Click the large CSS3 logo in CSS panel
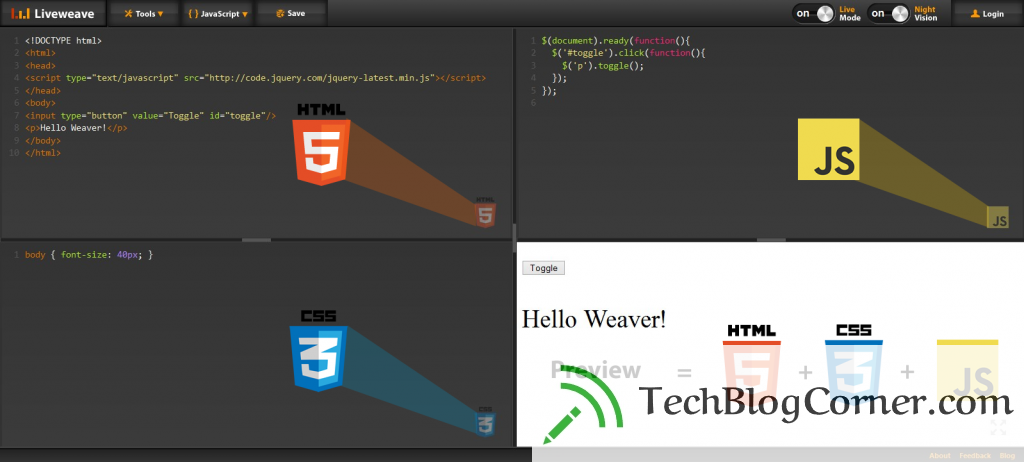This screenshot has height=462, width=1024. pos(319,352)
